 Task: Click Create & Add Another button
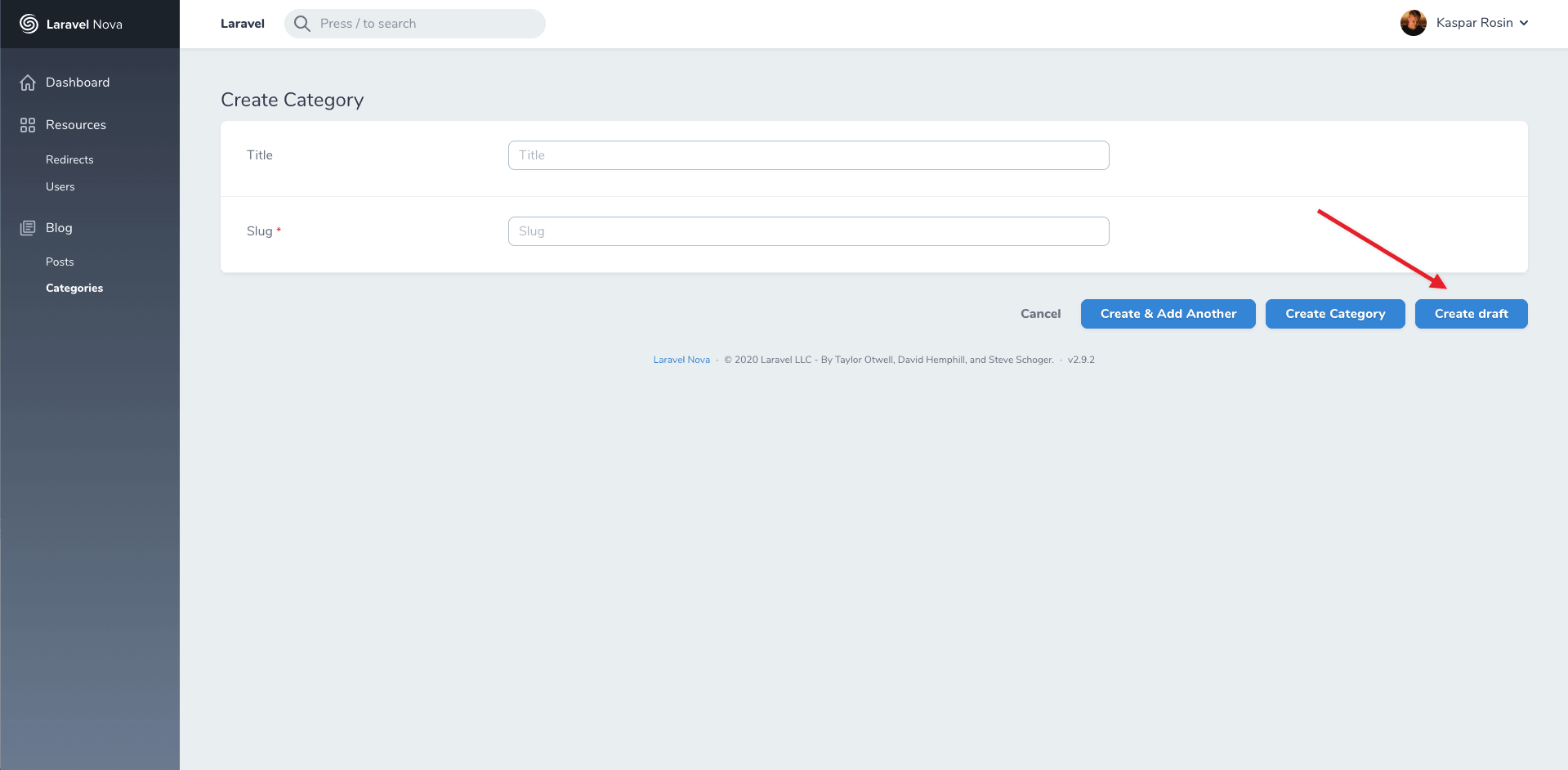pos(1168,314)
